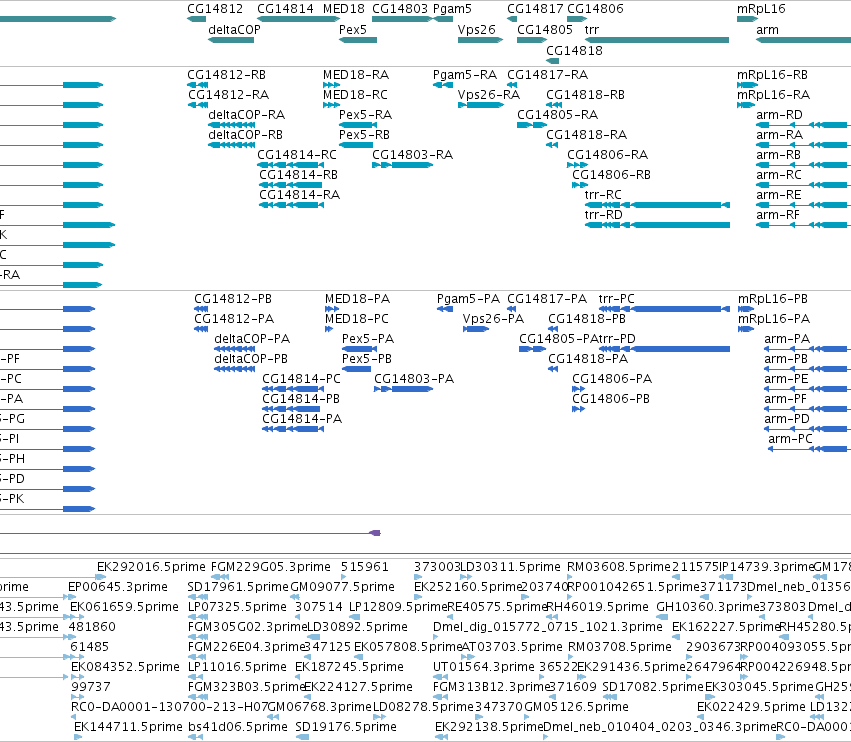Click protein label 'Pex5-PB'
The width and height of the screenshot is (851, 742).
pos(366,359)
